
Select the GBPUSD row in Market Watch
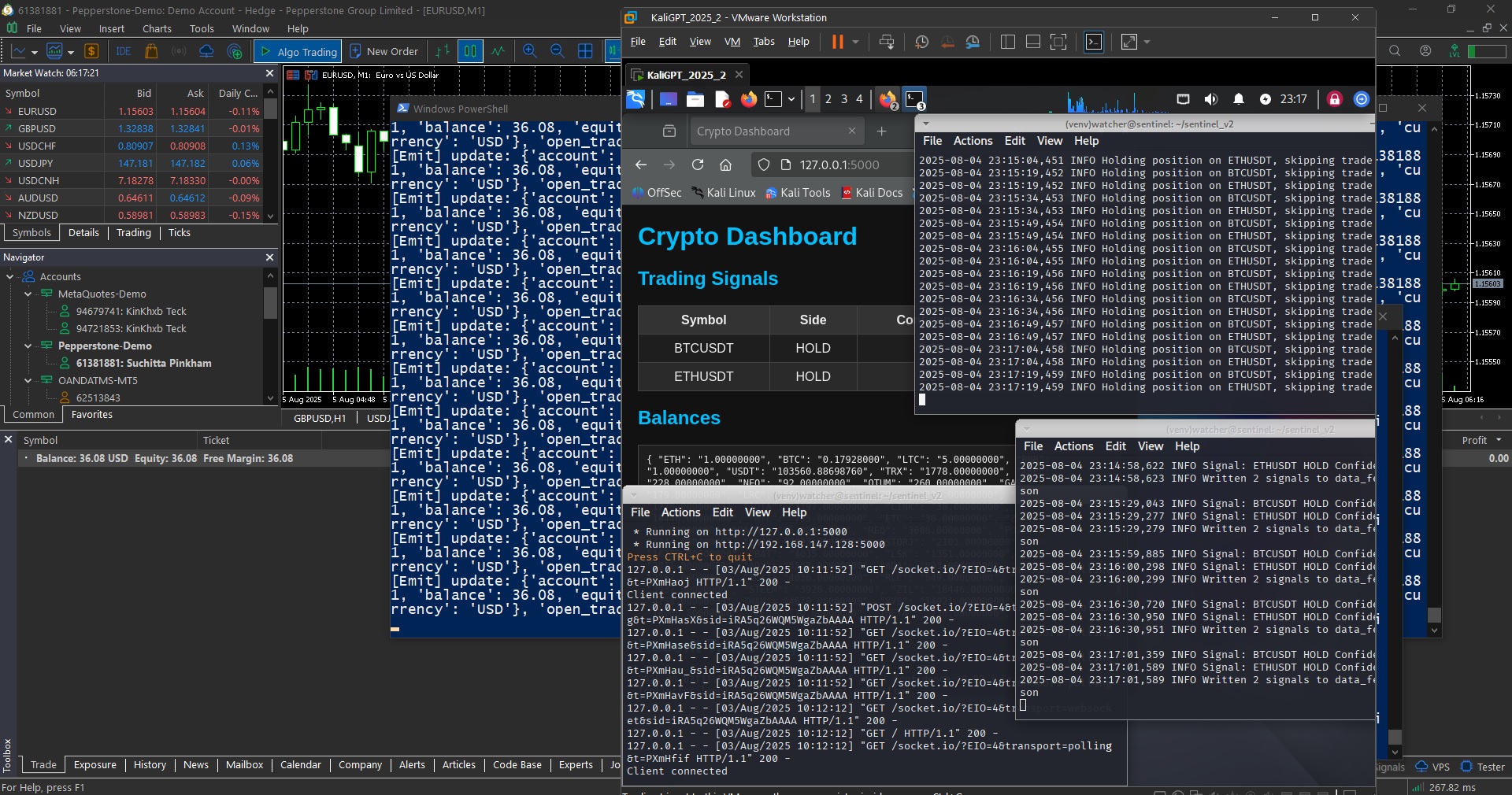(132, 128)
